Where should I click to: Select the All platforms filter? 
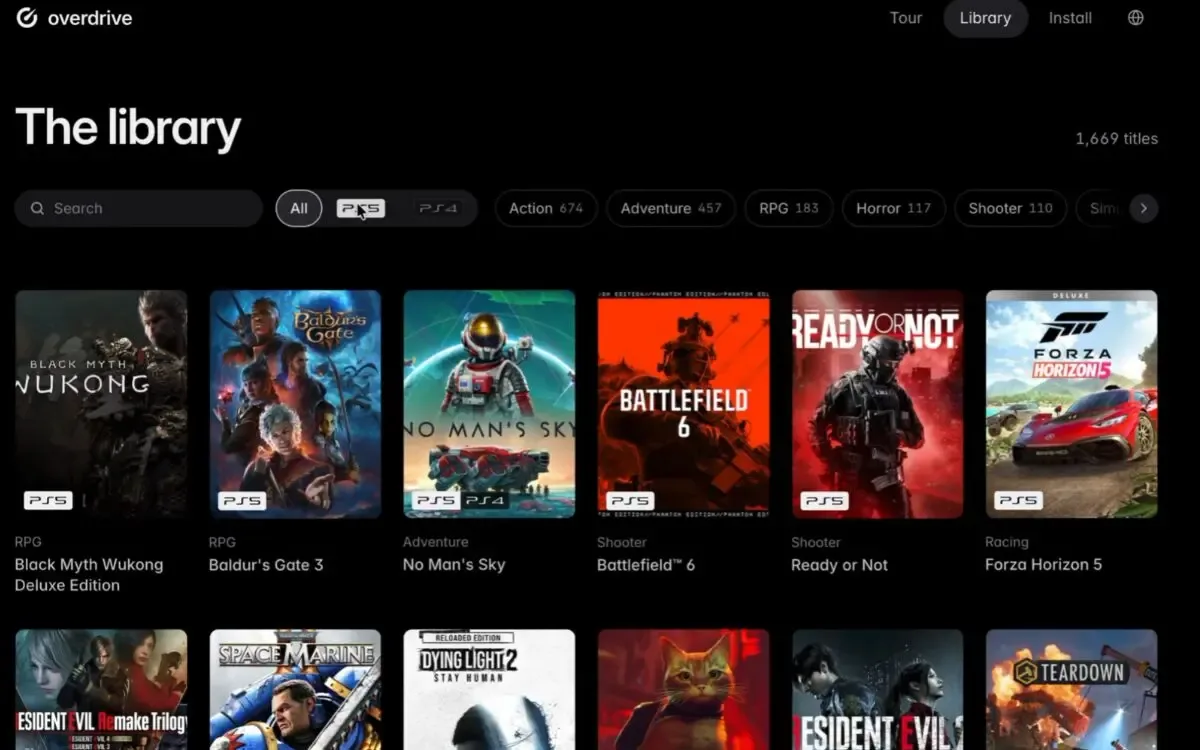point(299,208)
